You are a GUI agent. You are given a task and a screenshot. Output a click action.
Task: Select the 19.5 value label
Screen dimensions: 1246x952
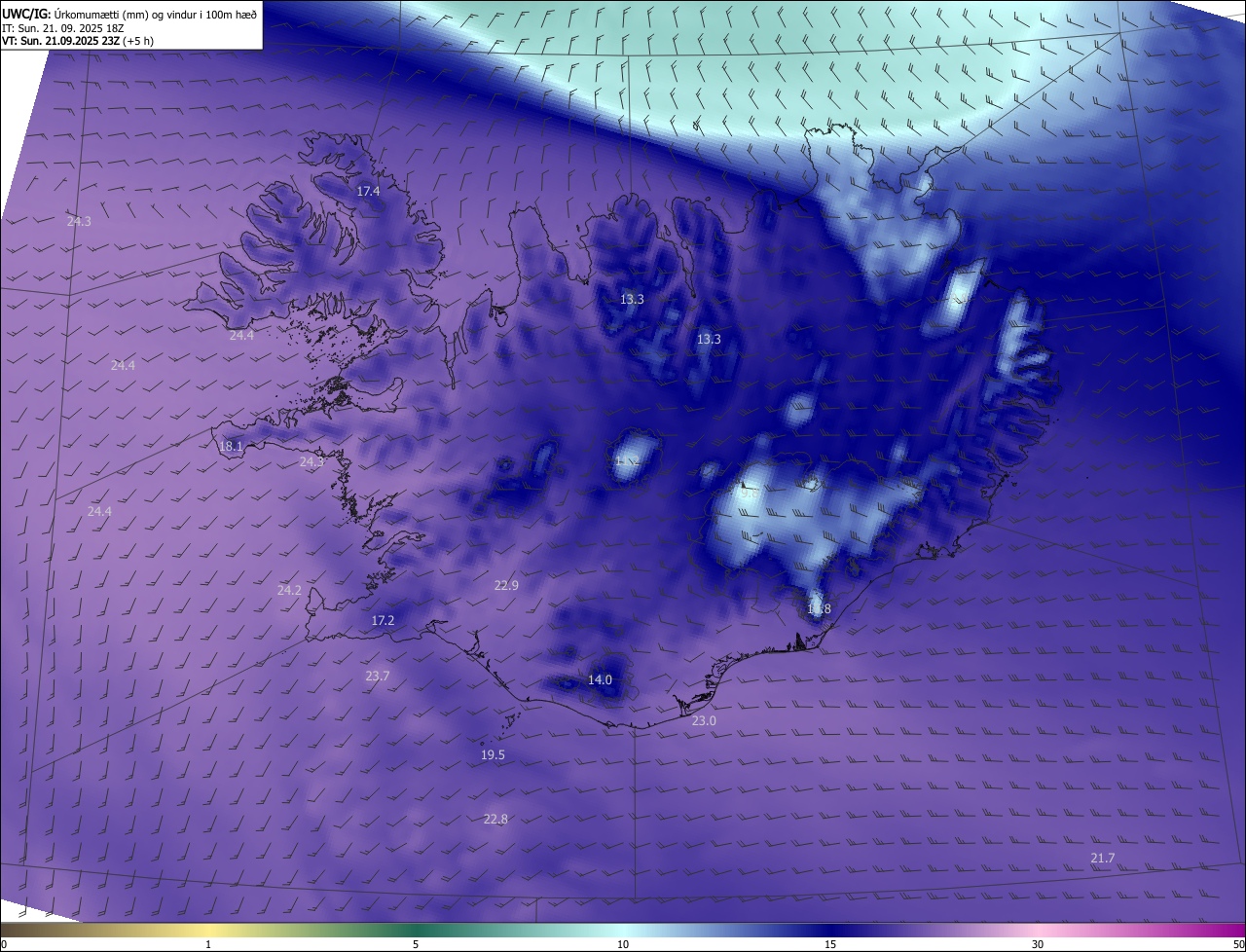493,755
